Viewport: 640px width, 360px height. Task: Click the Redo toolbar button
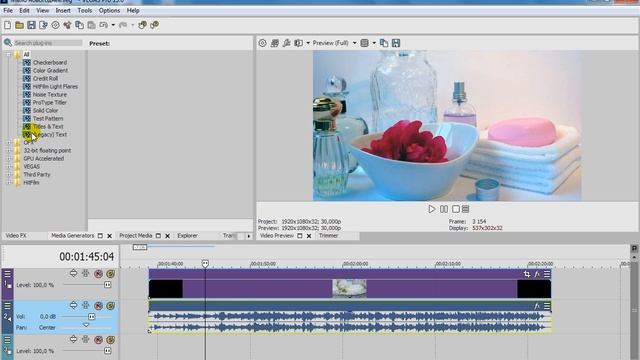click(123, 25)
